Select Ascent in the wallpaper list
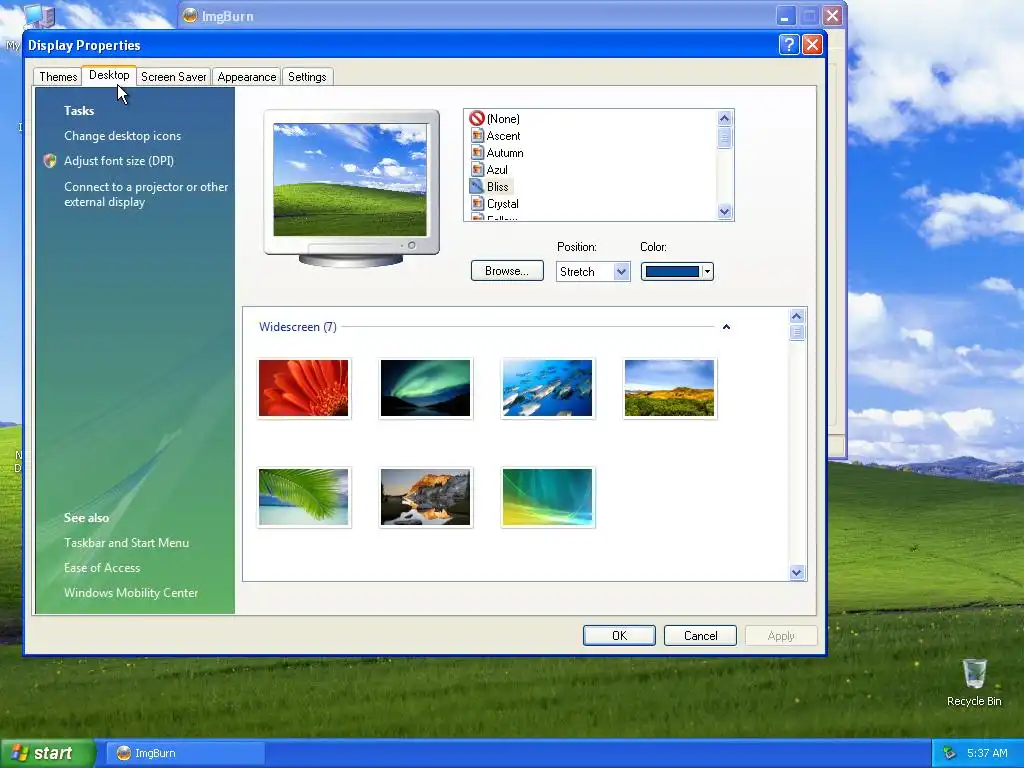The image size is (1024, 768). [504, 136]
